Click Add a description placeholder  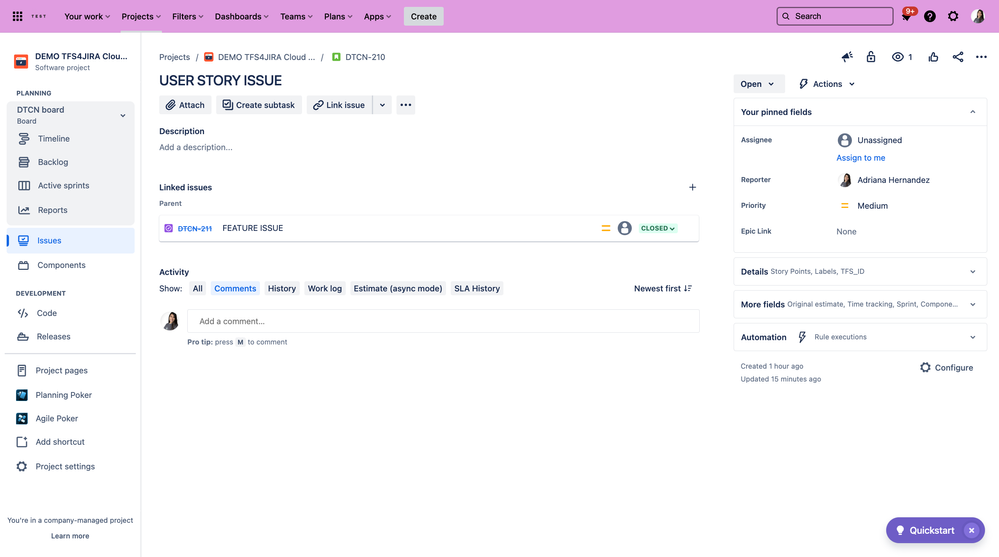click(196, 147)
